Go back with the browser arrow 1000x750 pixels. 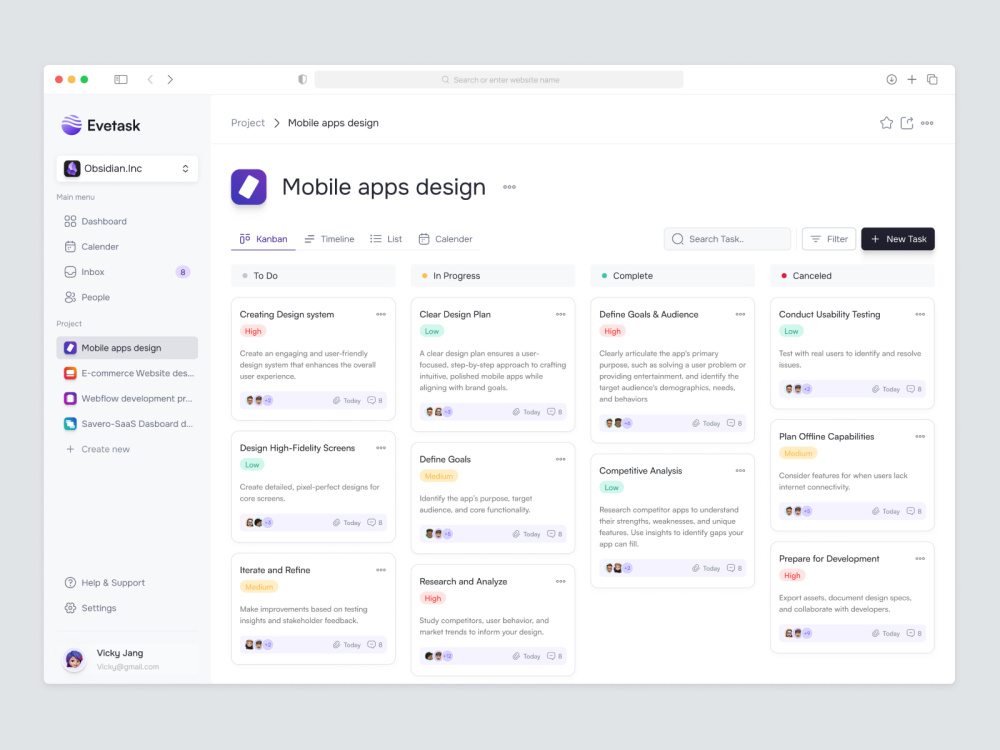(150, 79)
